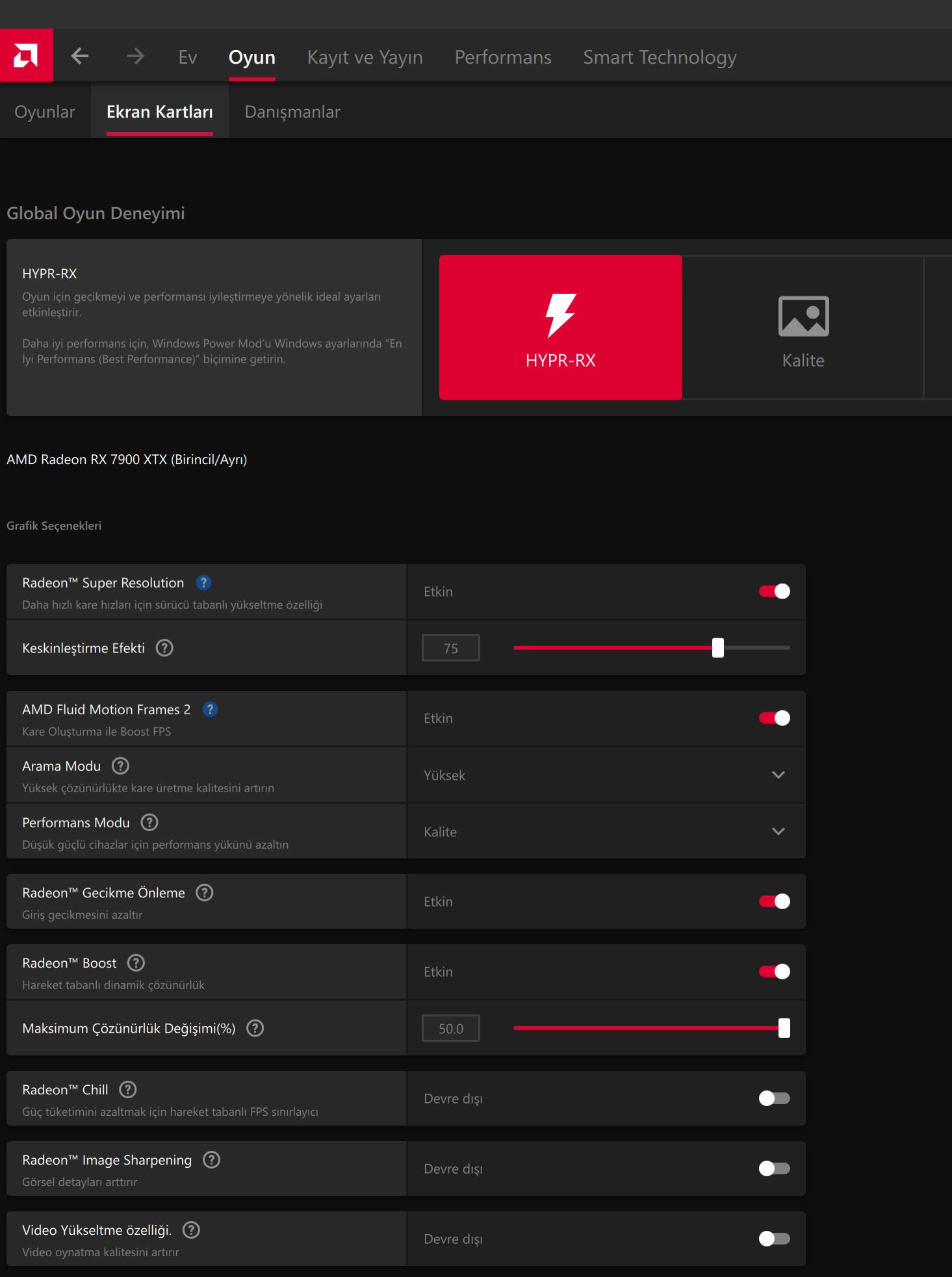Open Radeon Image Sharpening help icon
The image size is (952, 1277).
pos(211,1160)
